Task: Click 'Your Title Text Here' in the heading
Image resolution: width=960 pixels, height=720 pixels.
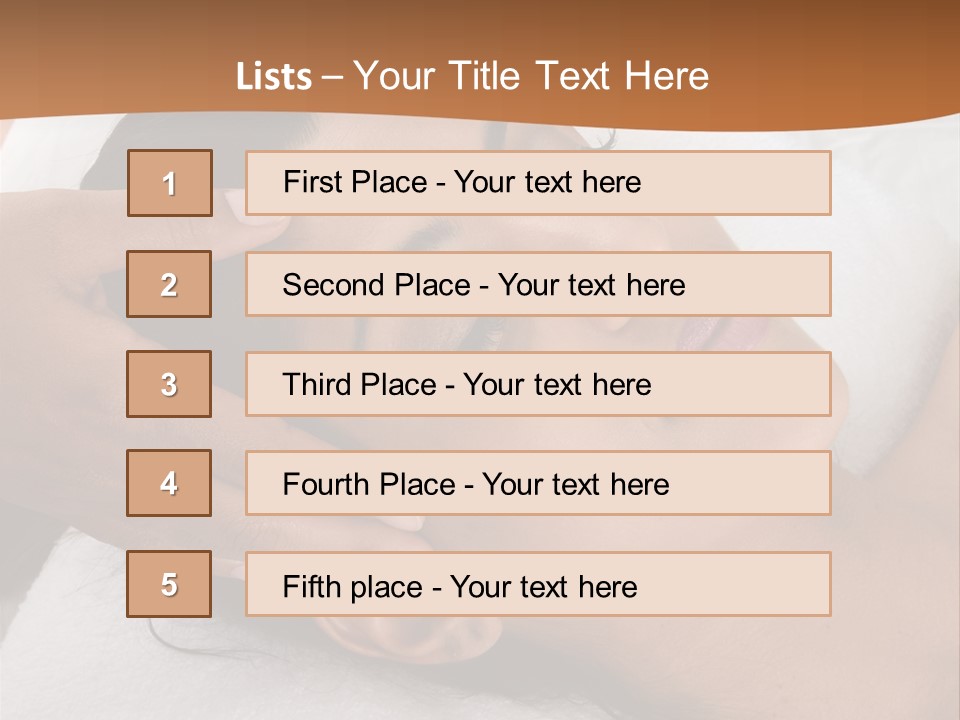Action: [531, 76]
